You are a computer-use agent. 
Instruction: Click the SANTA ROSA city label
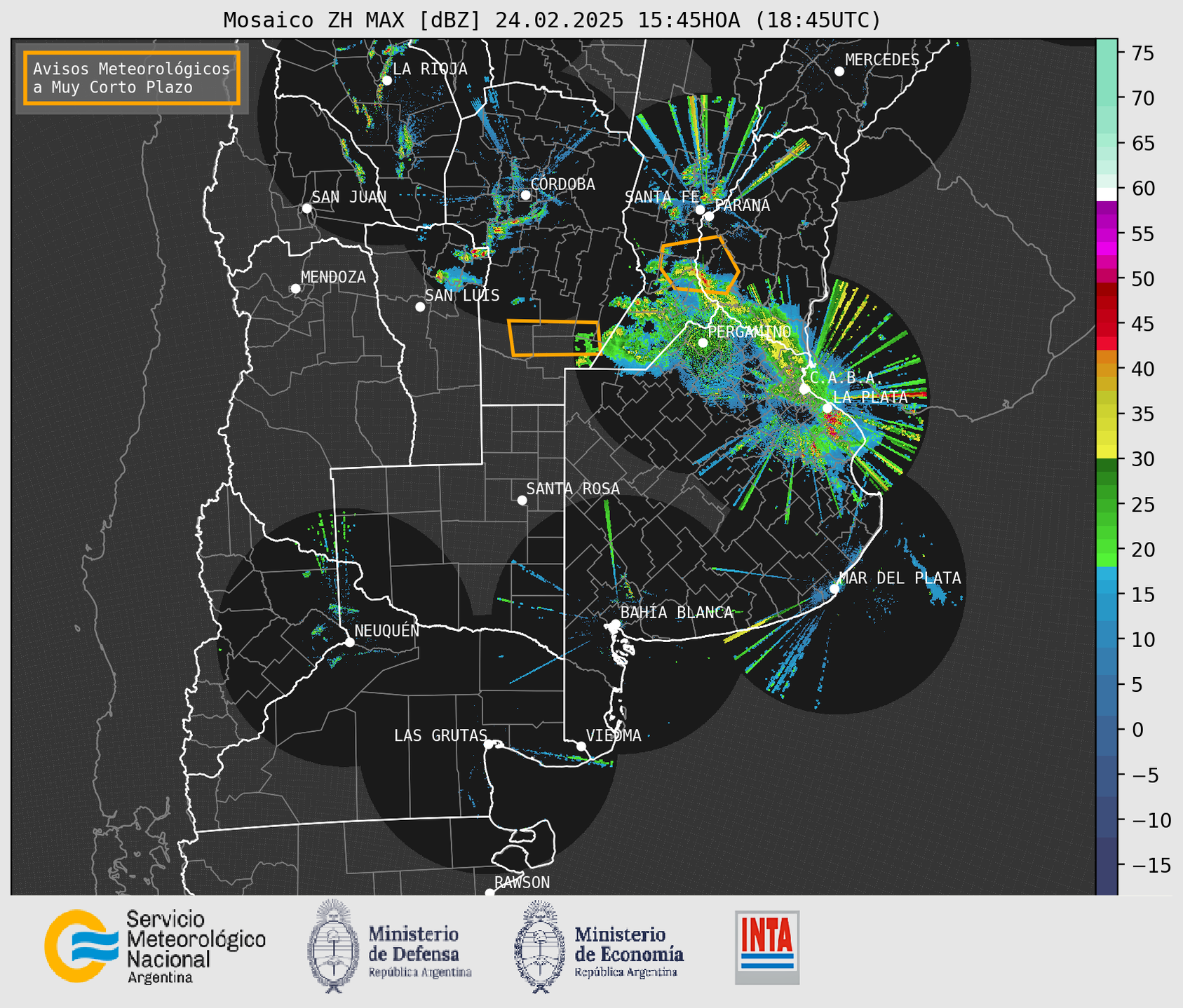[x=573, y=489]
